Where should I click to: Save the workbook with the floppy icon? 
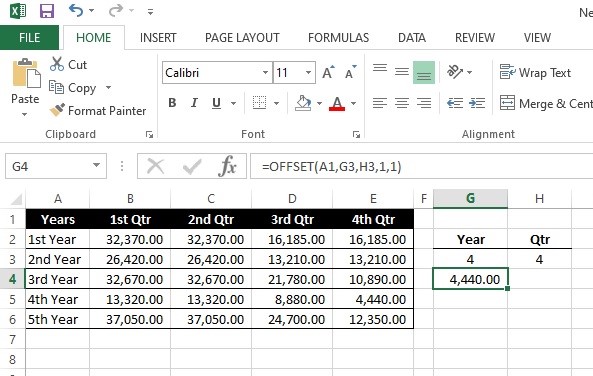tap(47, 11)
